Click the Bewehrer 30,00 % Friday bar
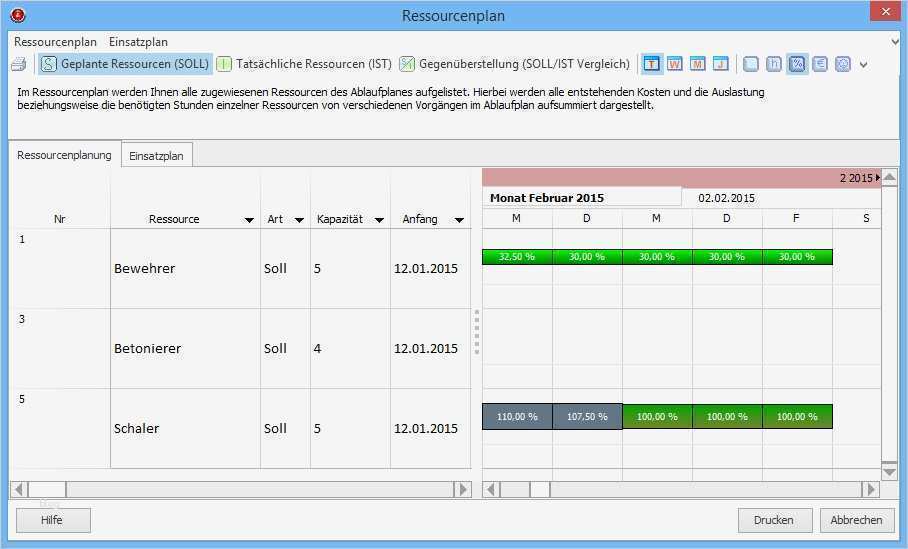Image resolution: width=908 pixels, height=549 pixels. click(x=797, y=257)
